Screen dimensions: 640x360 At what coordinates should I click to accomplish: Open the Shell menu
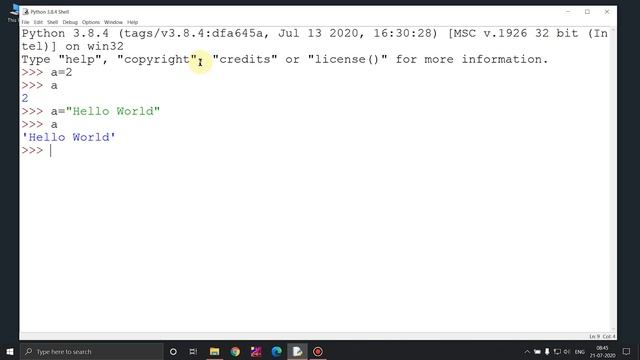(53, 22)
